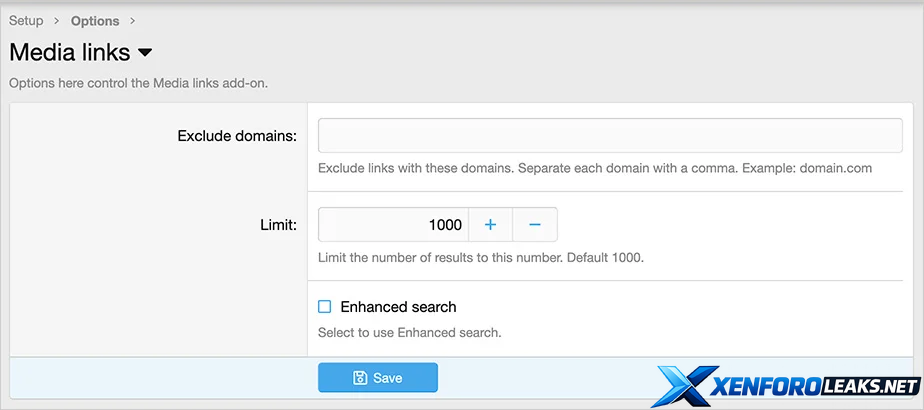The width and height of the screenshot is (924, 410).
Task: Focus the Exclude domains text field
Action: click(x=610, y=135)
